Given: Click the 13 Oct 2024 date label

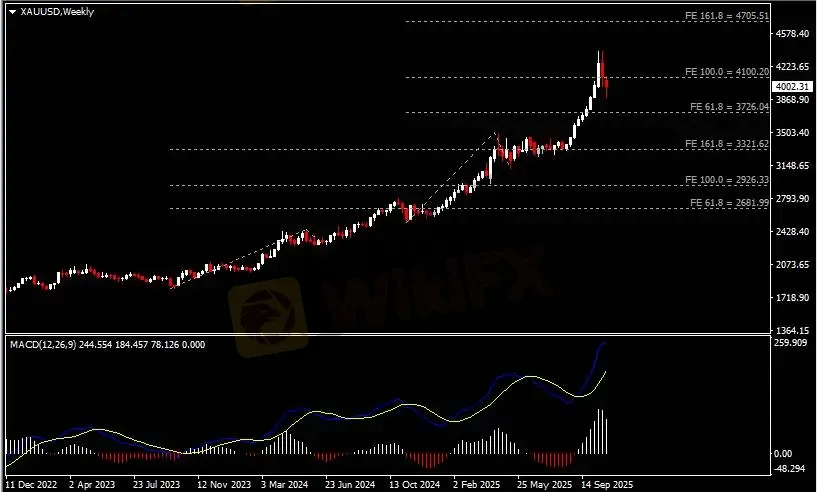Looking at the screenshot, I should (x=415, y=484).
